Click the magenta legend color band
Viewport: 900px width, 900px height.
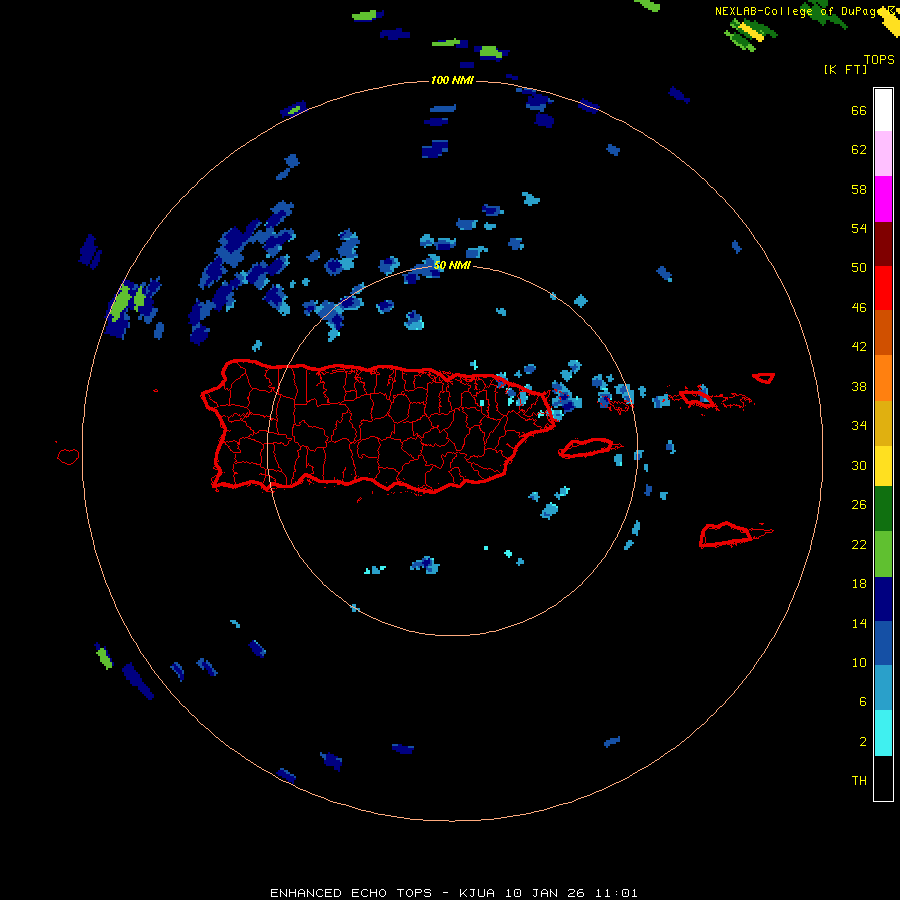(x=883, y=199)
